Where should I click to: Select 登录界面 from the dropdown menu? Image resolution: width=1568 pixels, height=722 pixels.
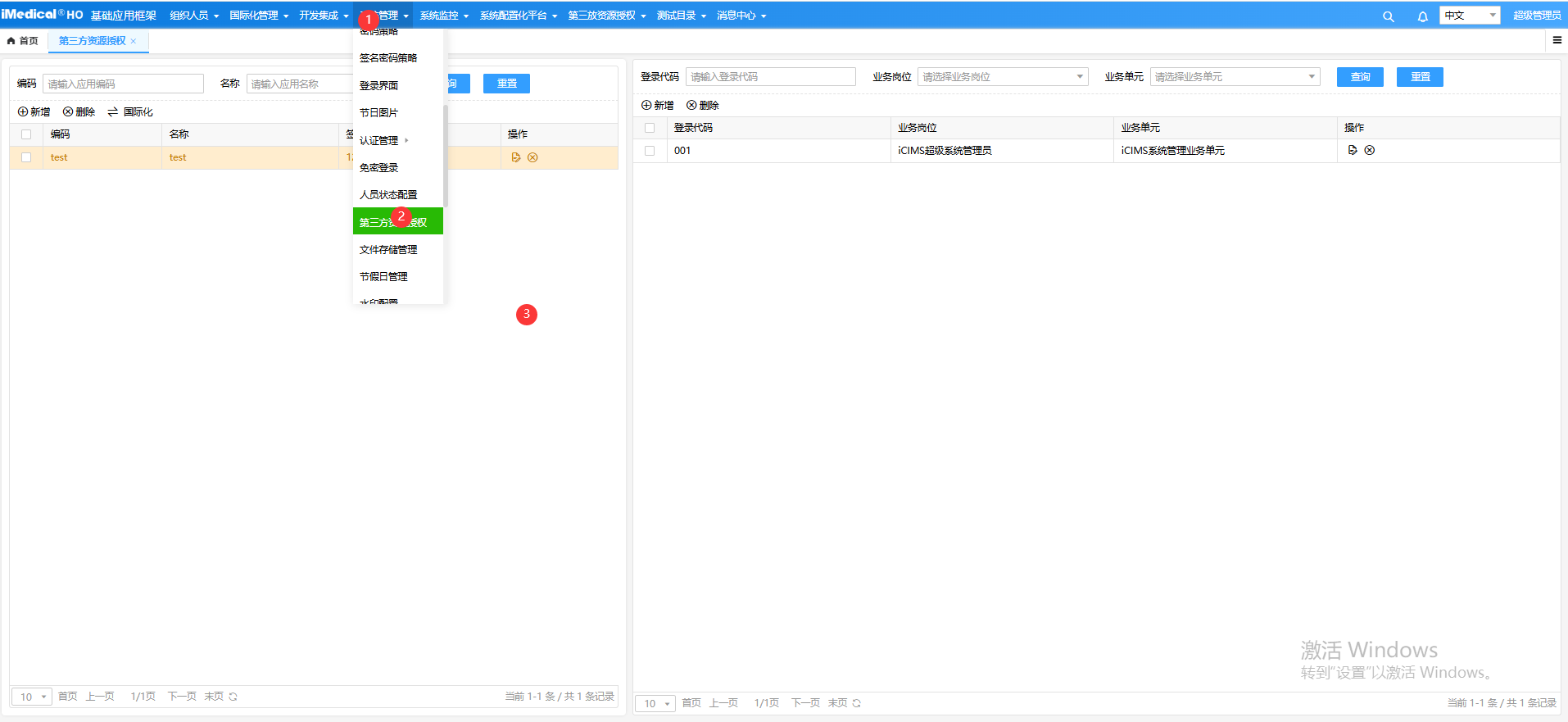click(378, 85)
